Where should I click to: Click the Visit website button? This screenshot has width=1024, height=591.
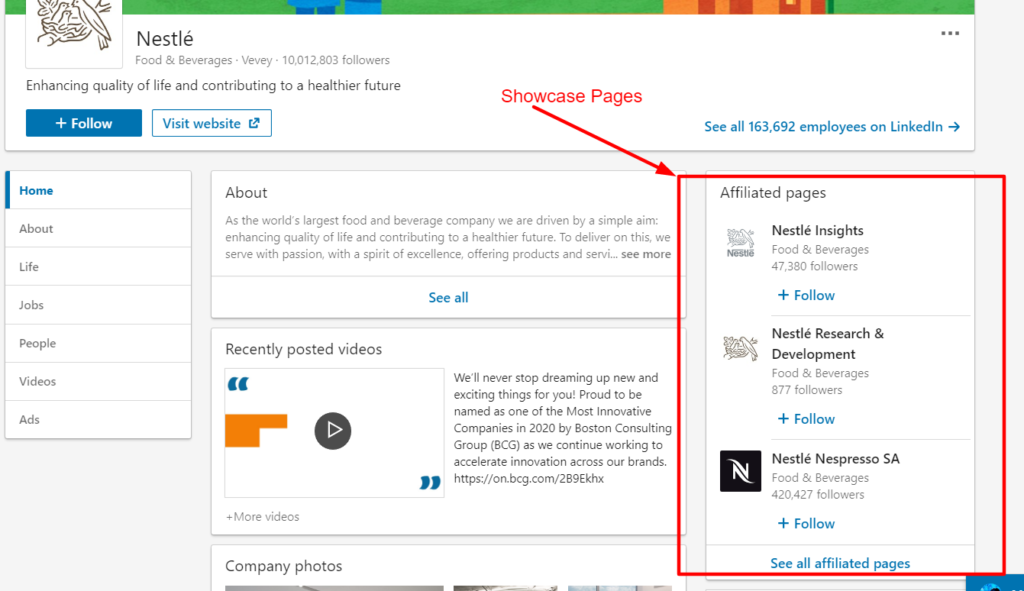tap(212, 123)
